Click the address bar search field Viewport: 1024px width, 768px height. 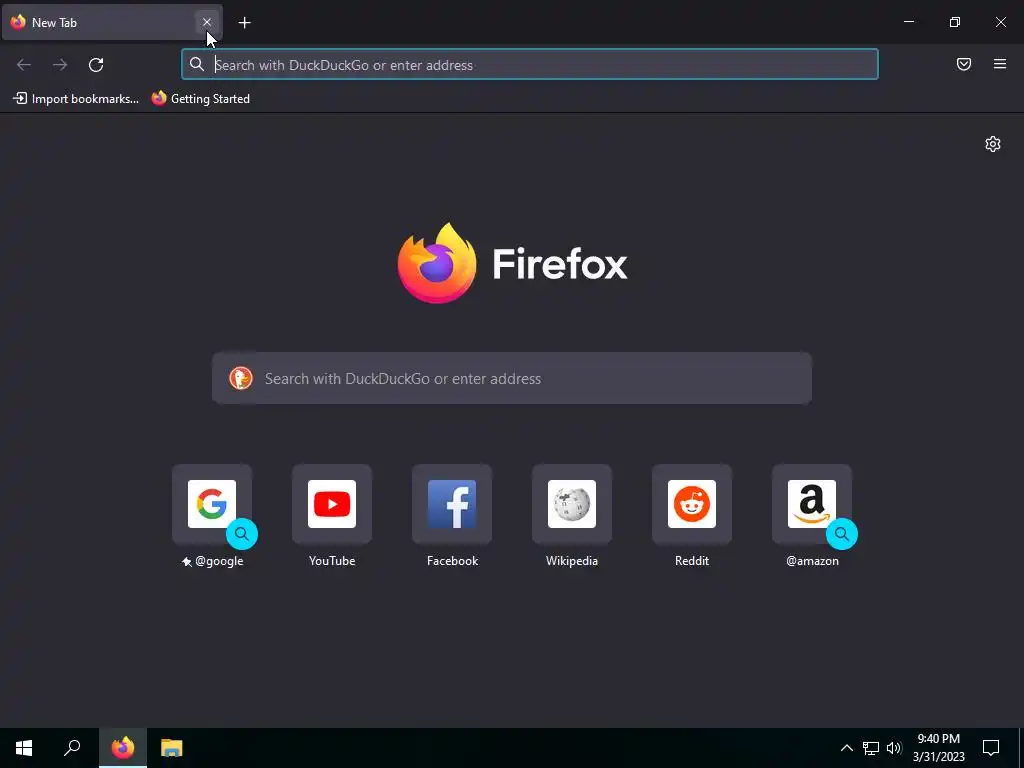[x=530, y=65]
